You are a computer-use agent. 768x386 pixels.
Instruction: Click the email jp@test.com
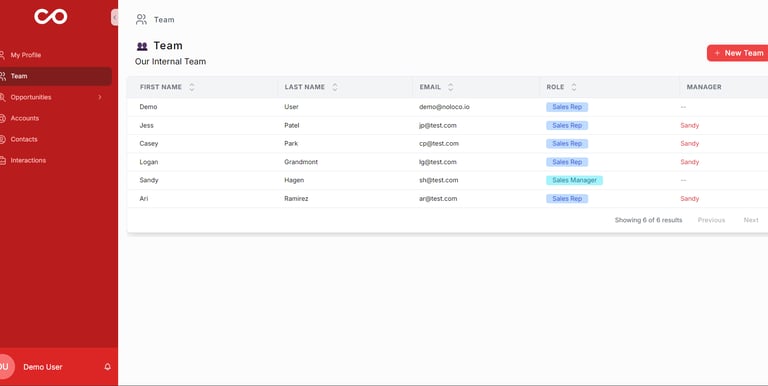pos(438,125)
